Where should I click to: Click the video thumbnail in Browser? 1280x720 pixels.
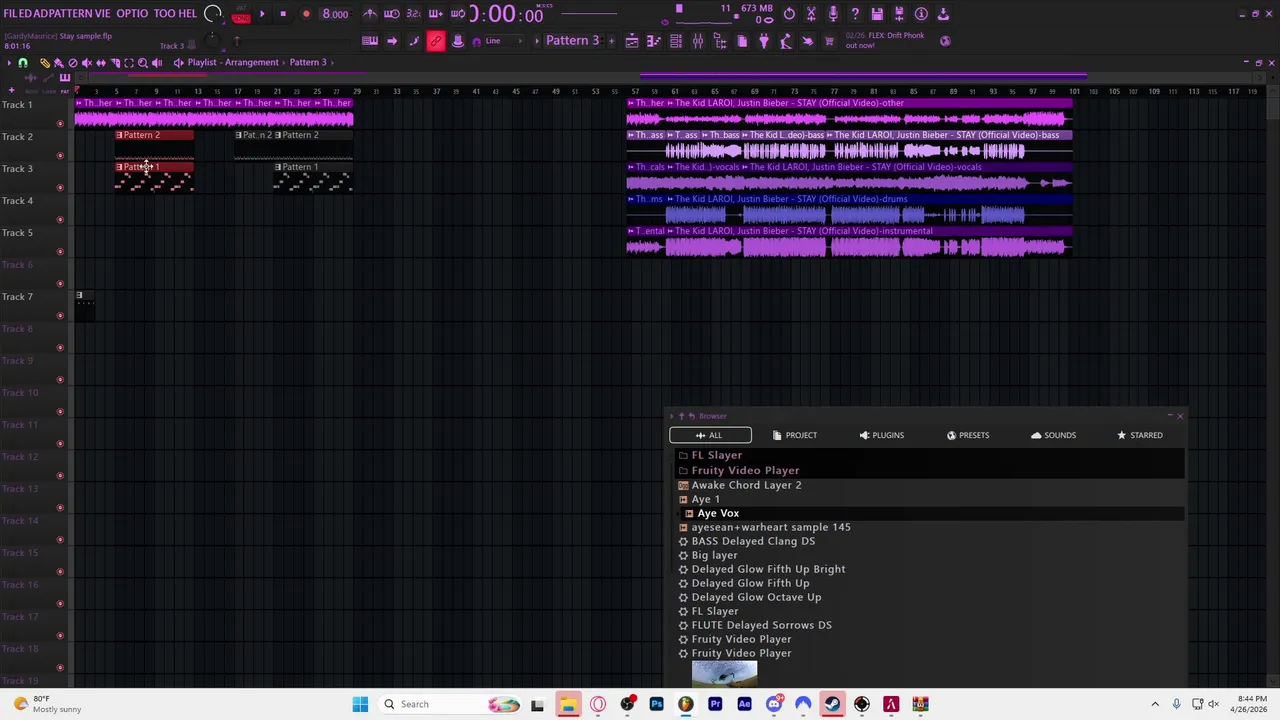pyautogui.click(x=724, y=674)
